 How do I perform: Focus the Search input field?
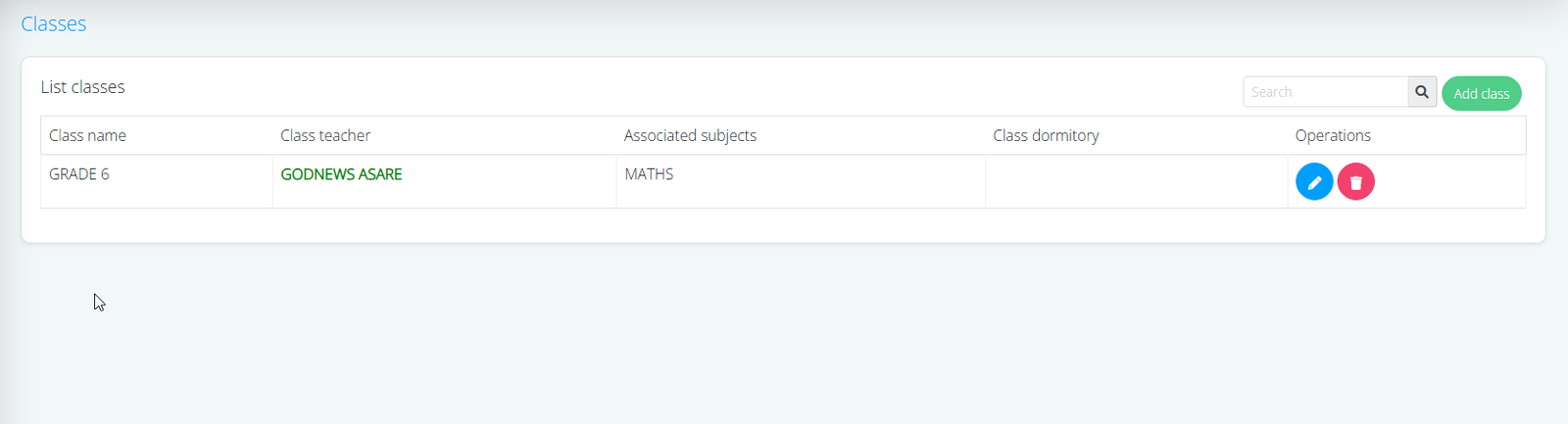coord(1325,92)
